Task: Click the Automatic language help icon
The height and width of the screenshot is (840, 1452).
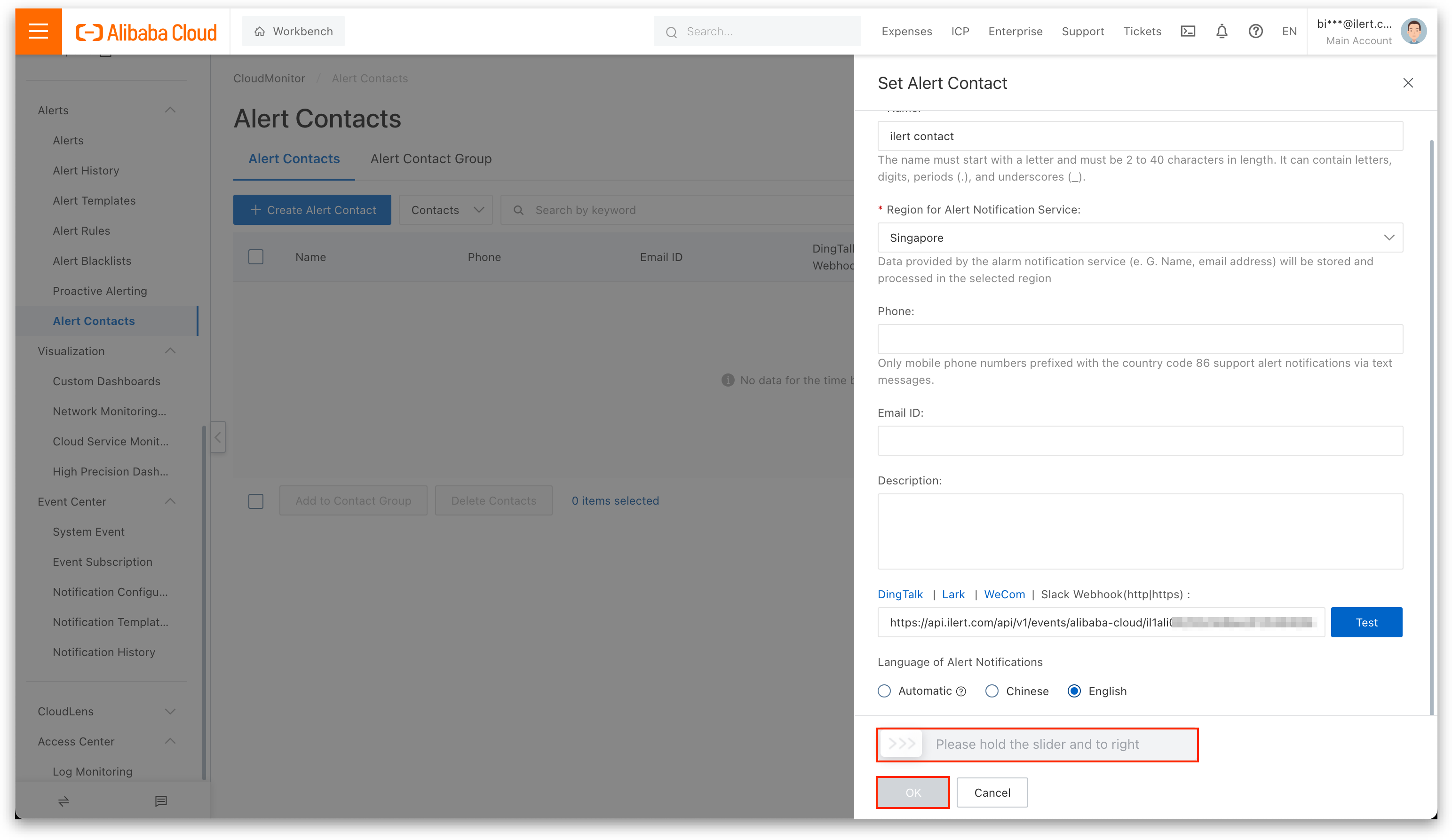Action: (961, 691)
